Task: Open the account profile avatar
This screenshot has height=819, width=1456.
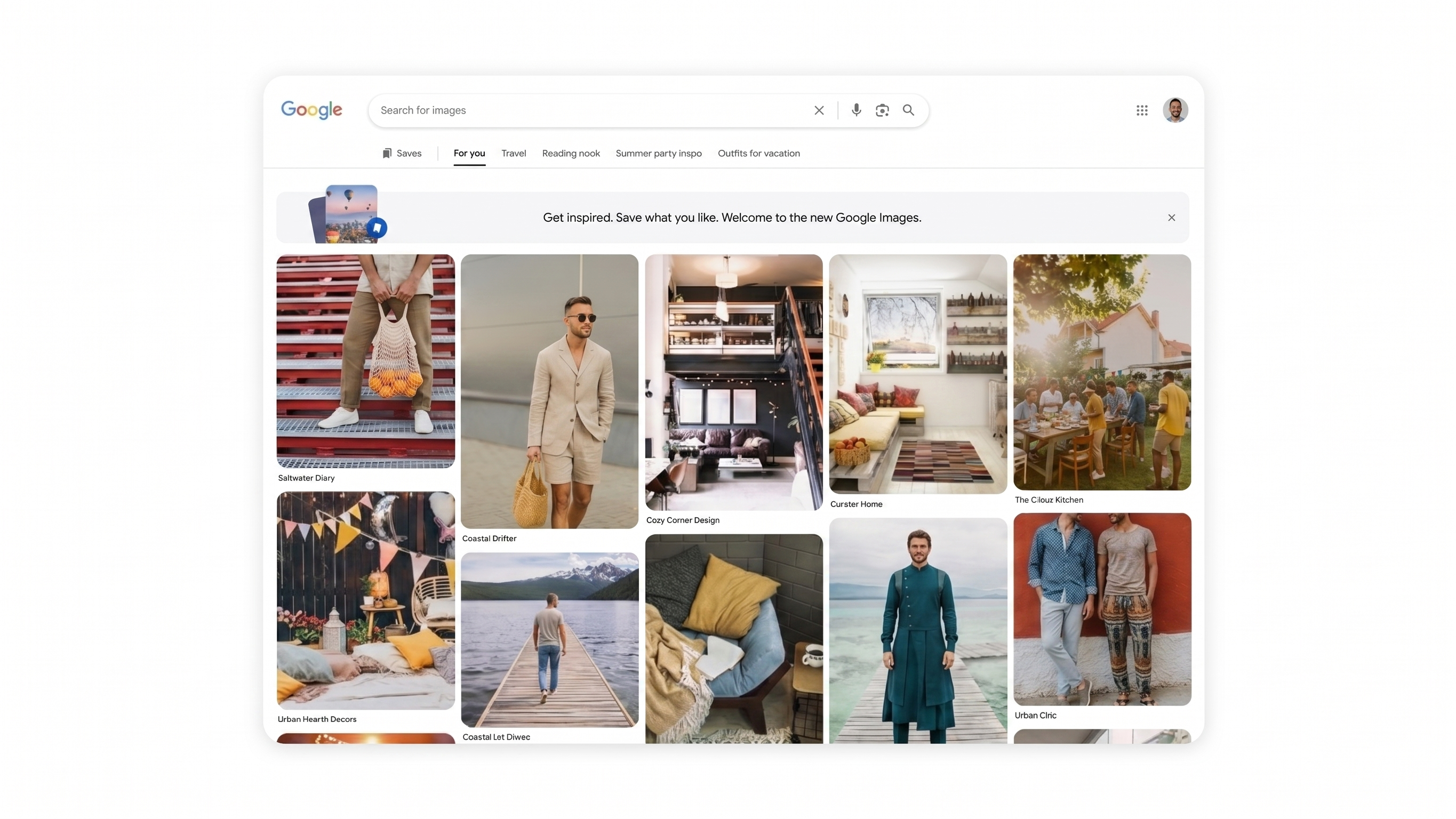Action: [x=1175, y=110]
